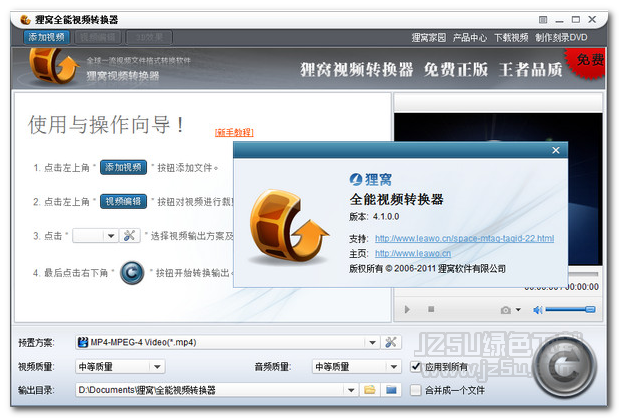619x418 pixels.
Task: Expand the snapshot options arrow
Action: (518, 310)
